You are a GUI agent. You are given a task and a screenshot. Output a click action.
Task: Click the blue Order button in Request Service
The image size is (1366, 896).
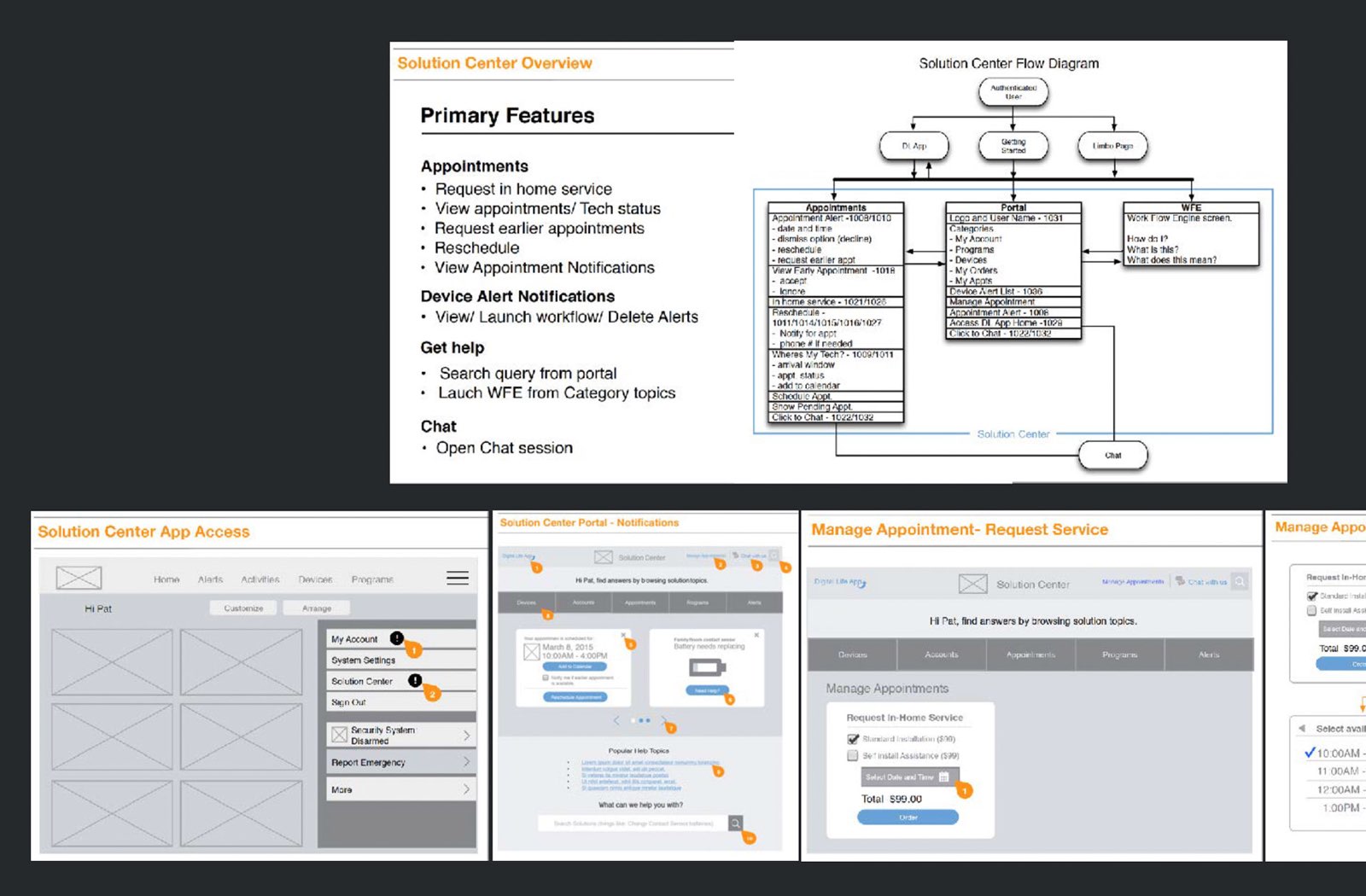pos(908,817)
